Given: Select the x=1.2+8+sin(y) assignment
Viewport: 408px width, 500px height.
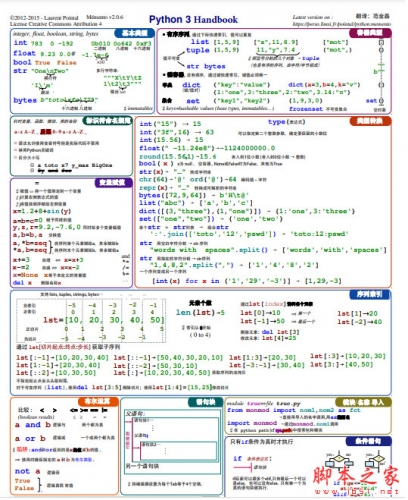Looking at the screenshot, I should coord(42,211).
